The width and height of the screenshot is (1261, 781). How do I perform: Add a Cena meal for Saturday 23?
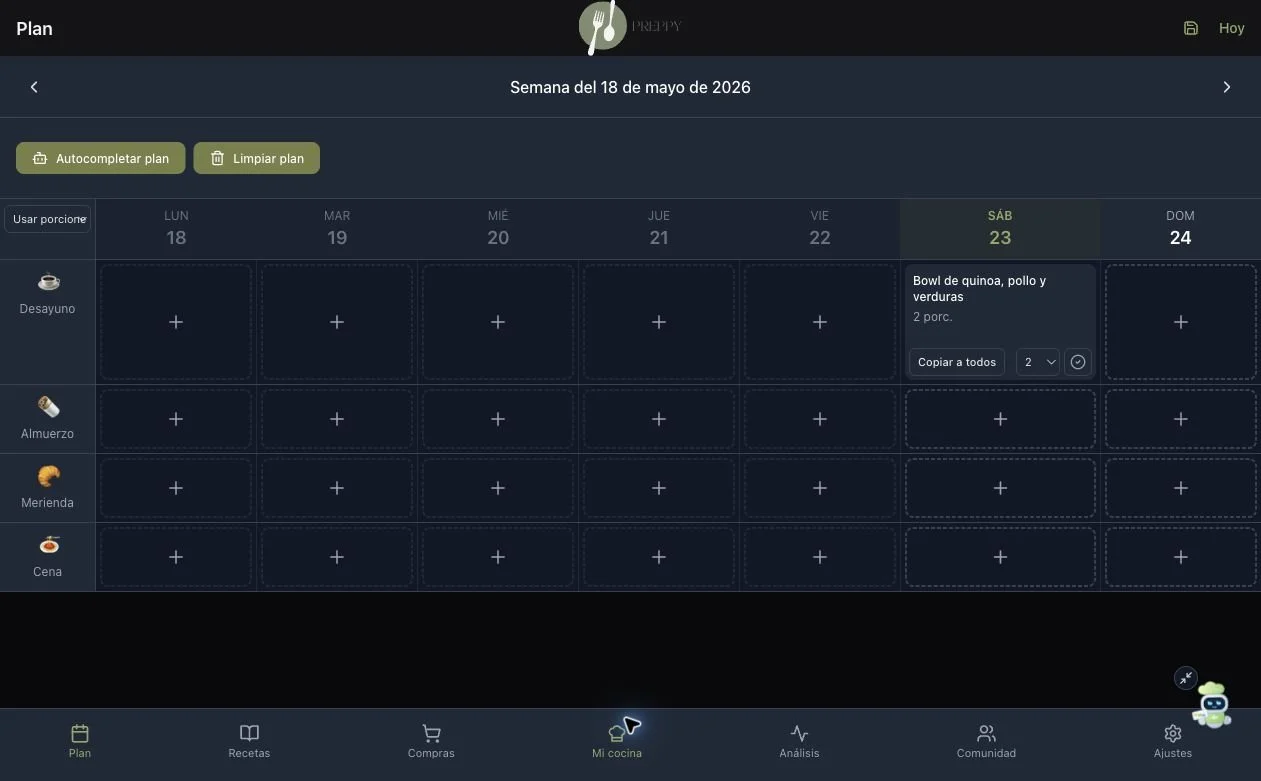(x=1000, y=557)
